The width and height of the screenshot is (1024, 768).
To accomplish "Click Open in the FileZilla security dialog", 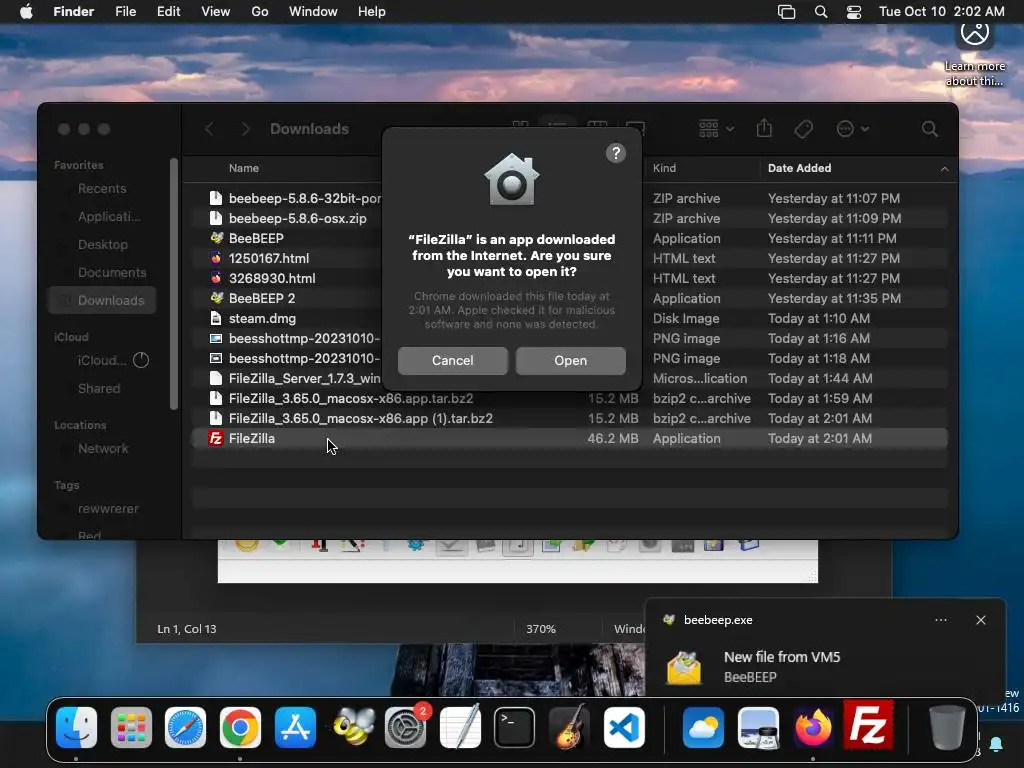I will [570, 360].
